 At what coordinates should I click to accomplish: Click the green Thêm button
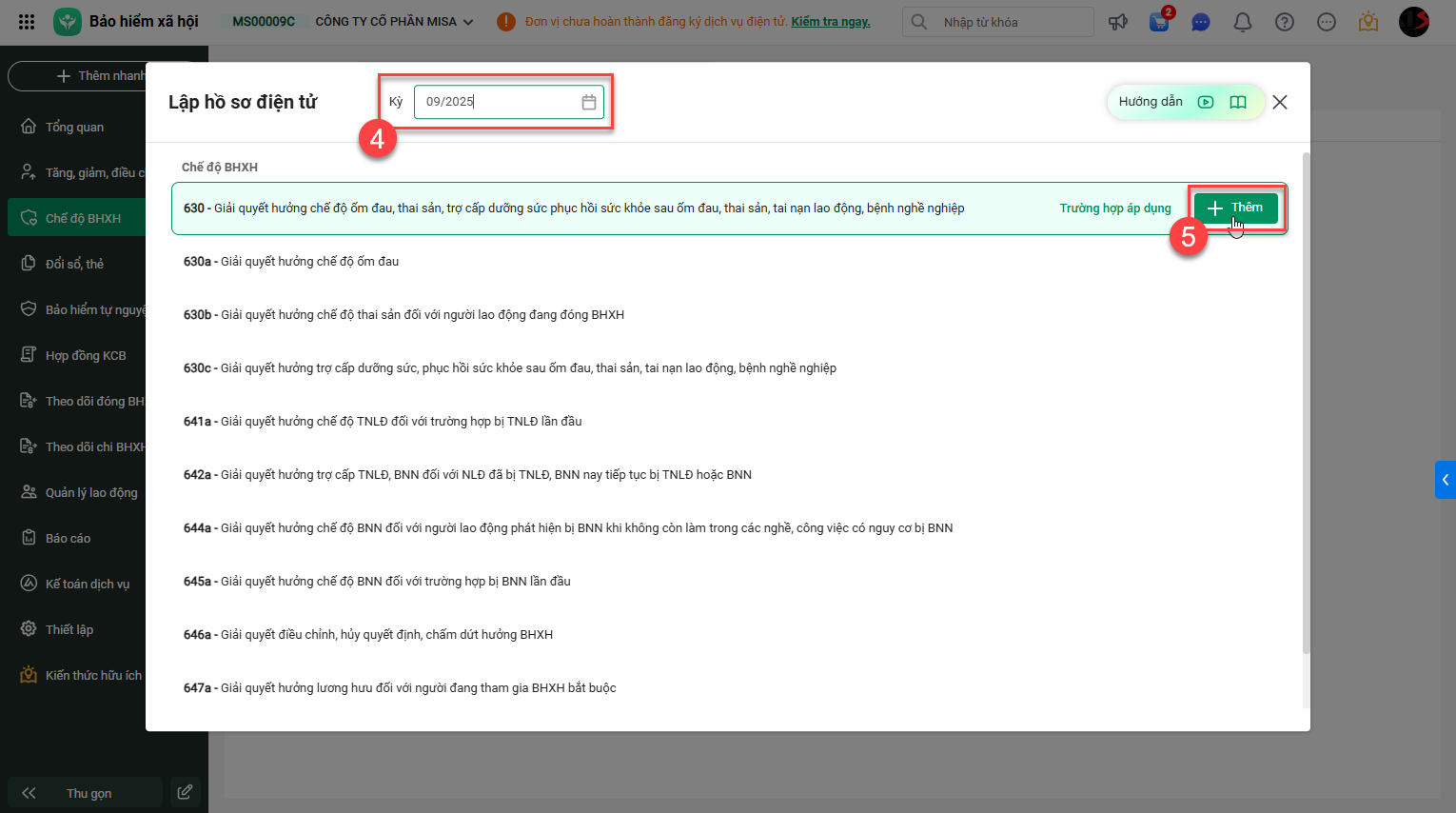(1235, 208)
